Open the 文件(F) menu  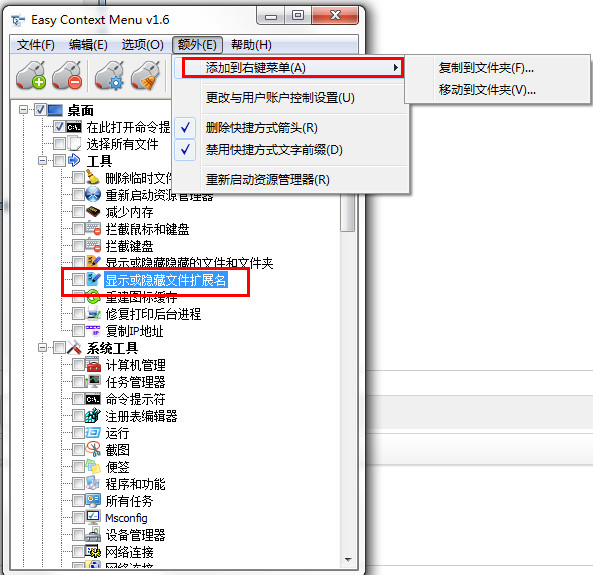pyautogui.click(x=36, y=45)
